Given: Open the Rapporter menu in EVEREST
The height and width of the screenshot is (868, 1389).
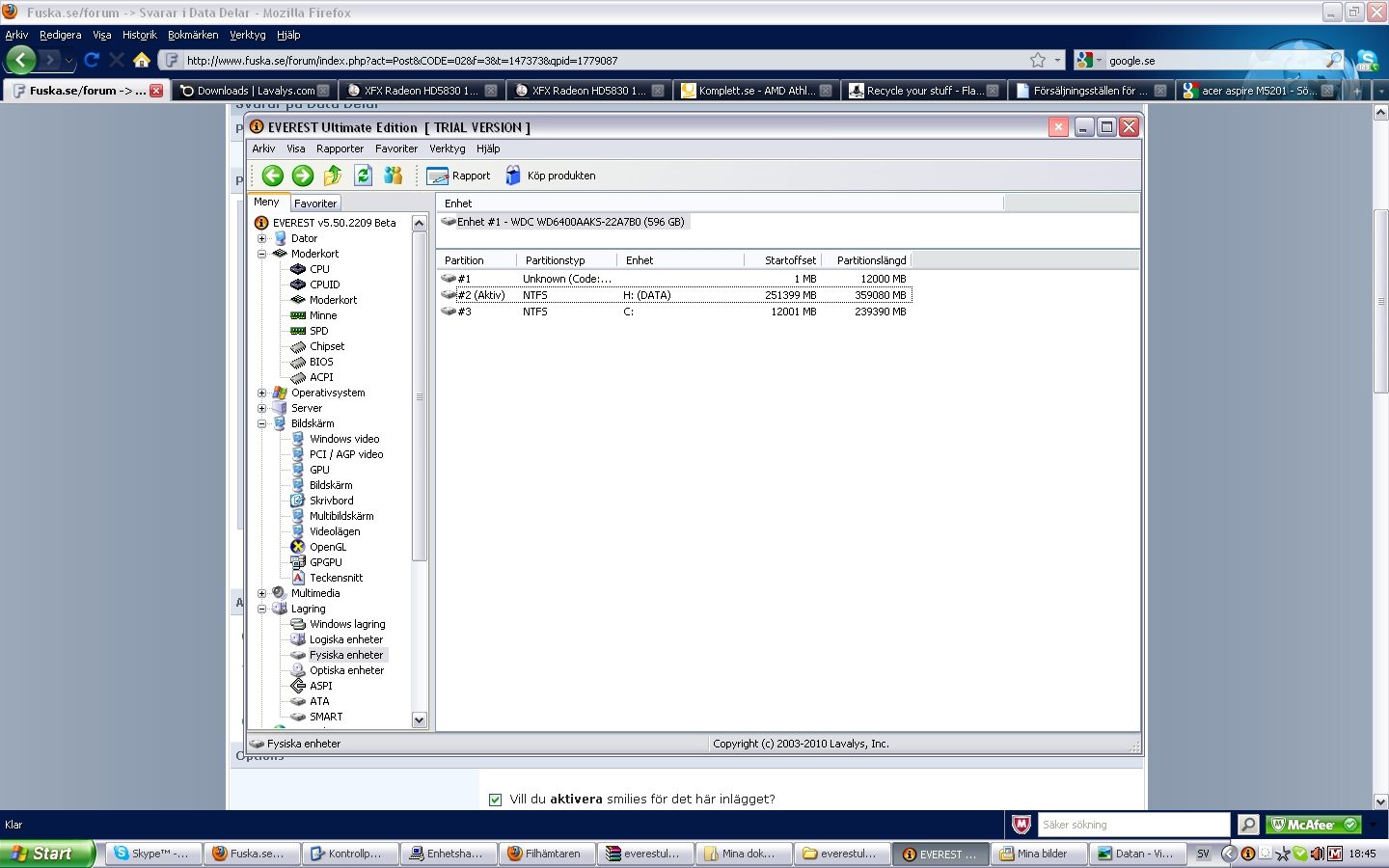Looking at the screenshot, I should pos(340,149).
